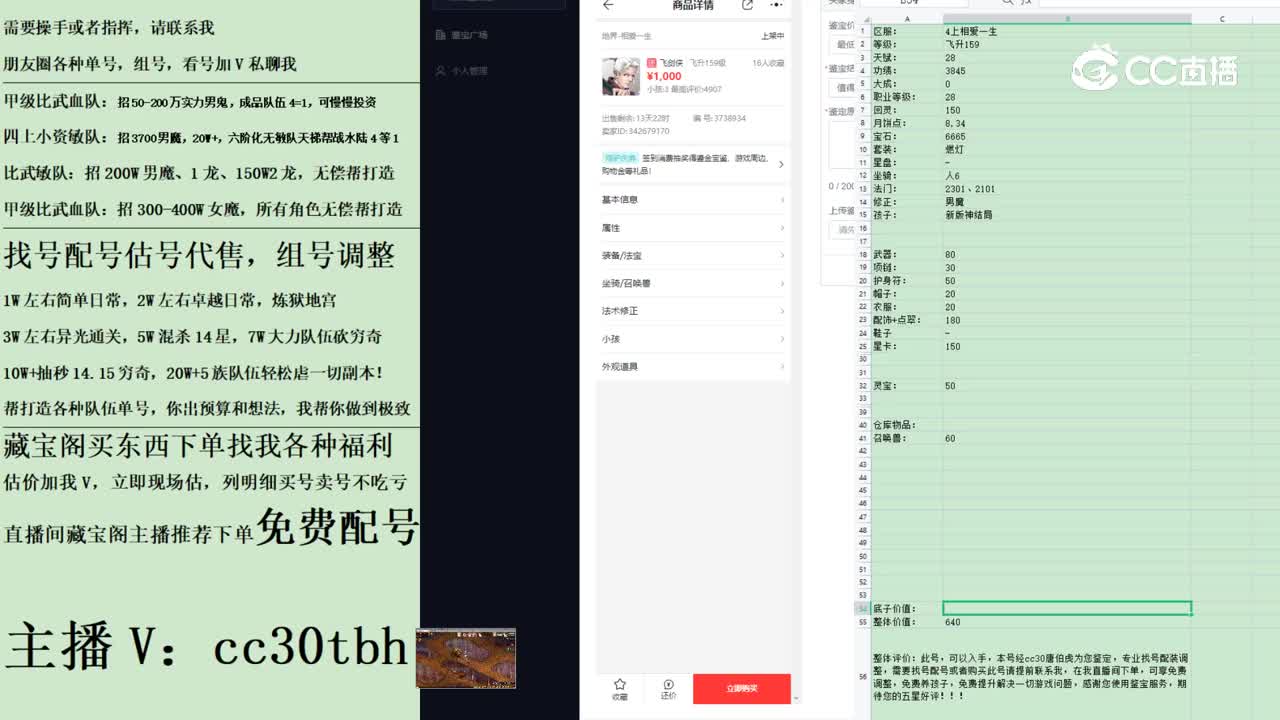Click the 召唤兽 value 60 cell
The width and height of the screenshot is (1280, 720).
click(1067, 438)
